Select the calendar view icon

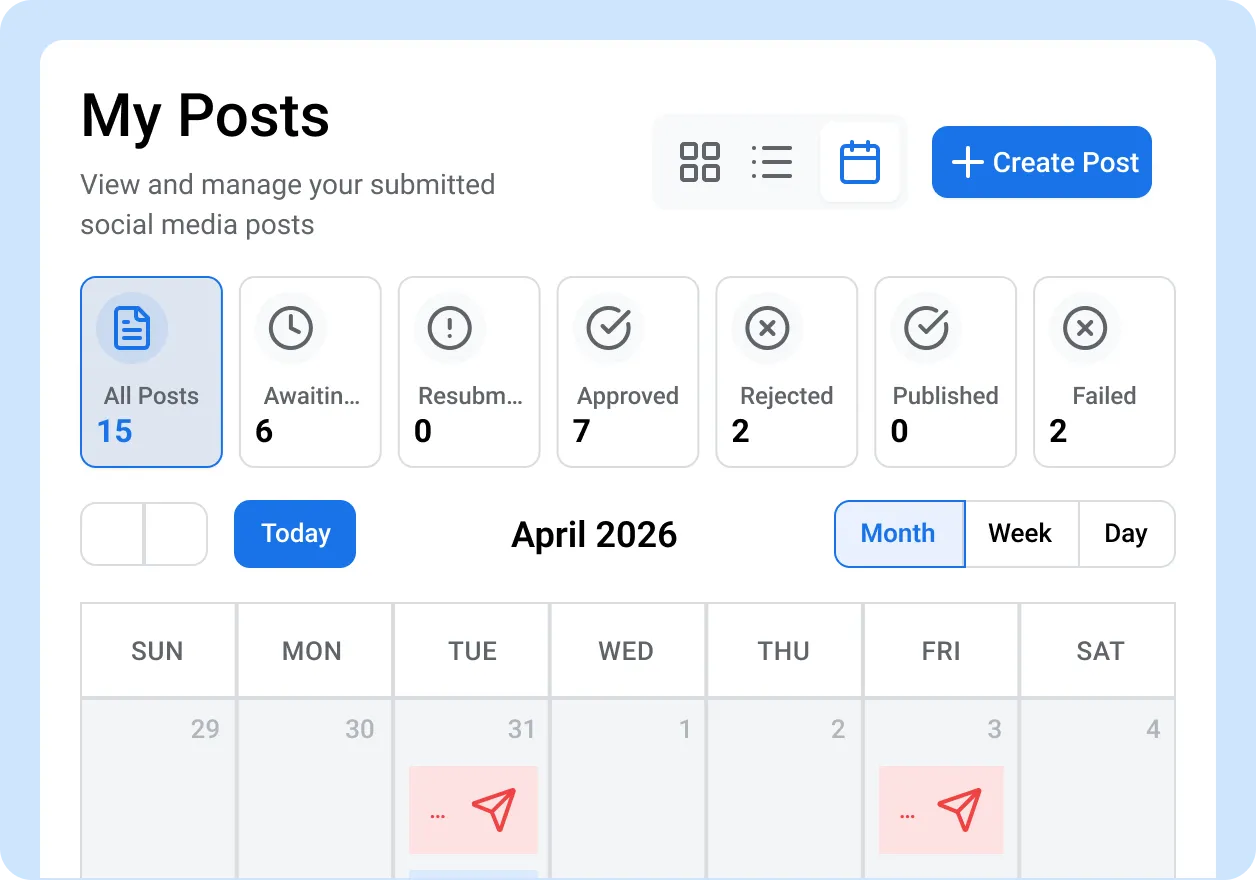coord(860,162)
